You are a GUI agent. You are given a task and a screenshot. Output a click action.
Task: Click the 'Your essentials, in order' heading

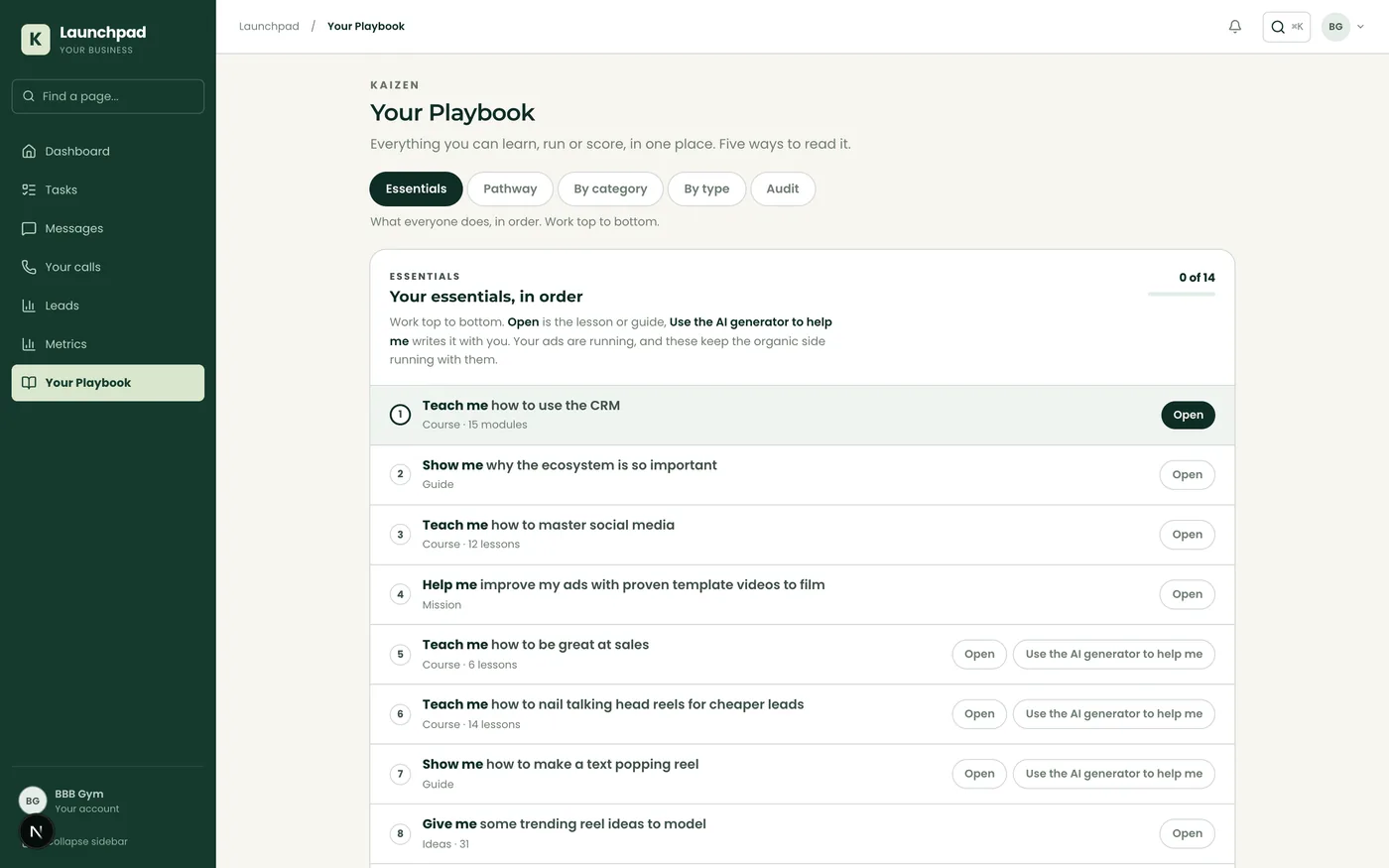[486, 297]
